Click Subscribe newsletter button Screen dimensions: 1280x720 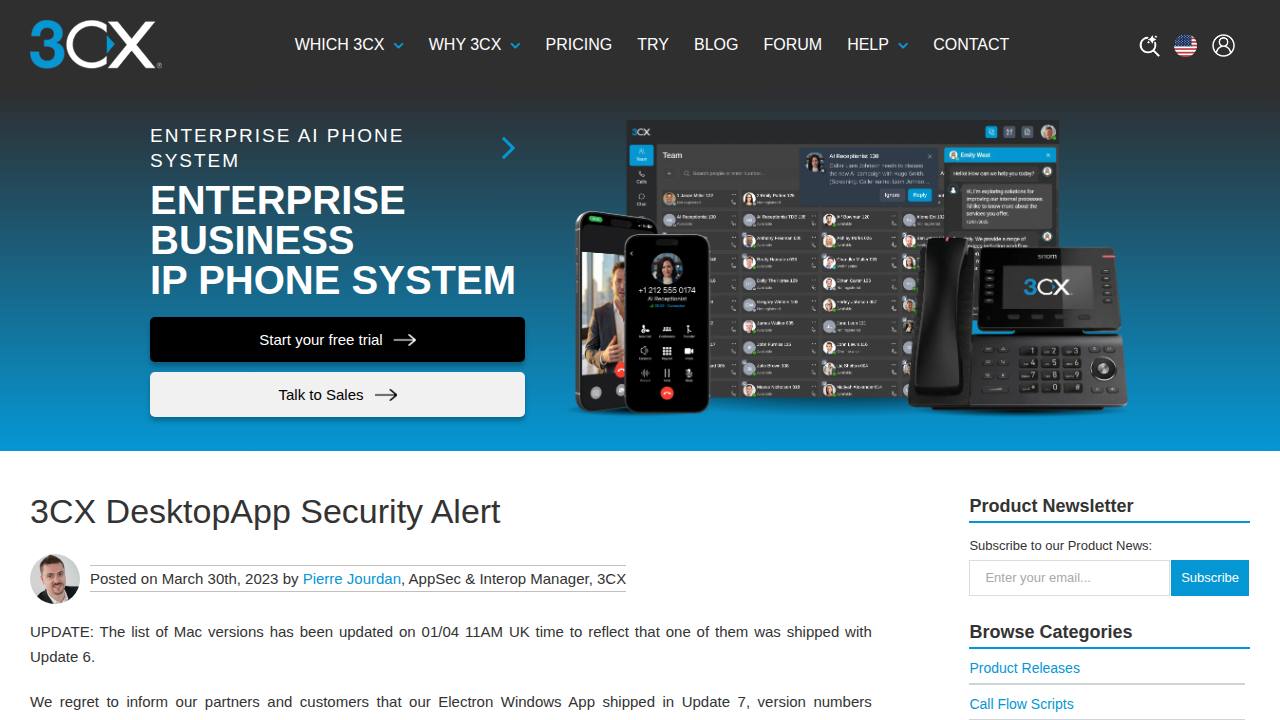coord(1210,577)
